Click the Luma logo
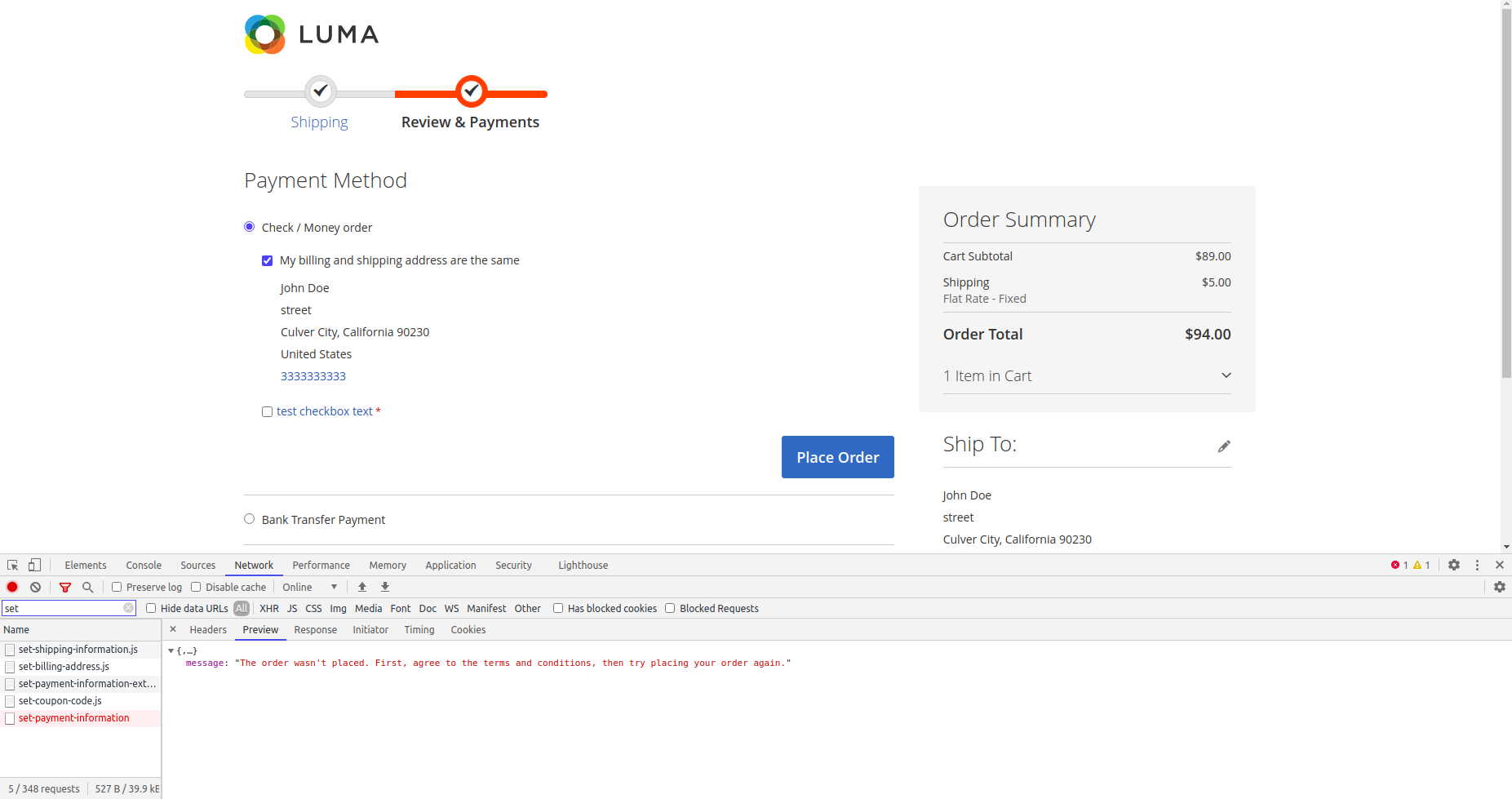 (312, 34)
